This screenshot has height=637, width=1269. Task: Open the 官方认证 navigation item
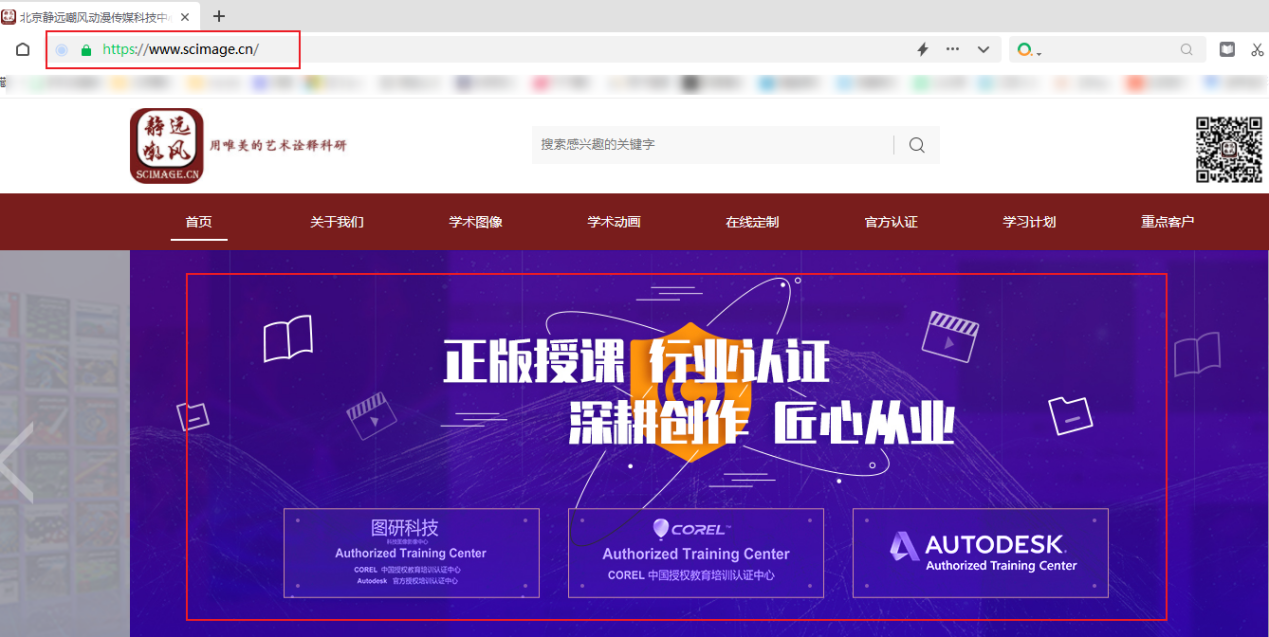tap(891, 222)
